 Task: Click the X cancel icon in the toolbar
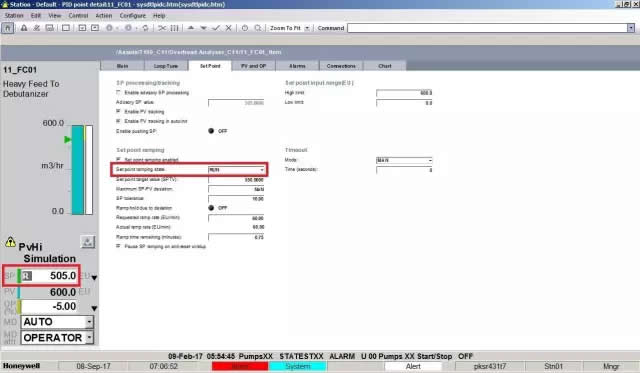[x=229, y=28]
